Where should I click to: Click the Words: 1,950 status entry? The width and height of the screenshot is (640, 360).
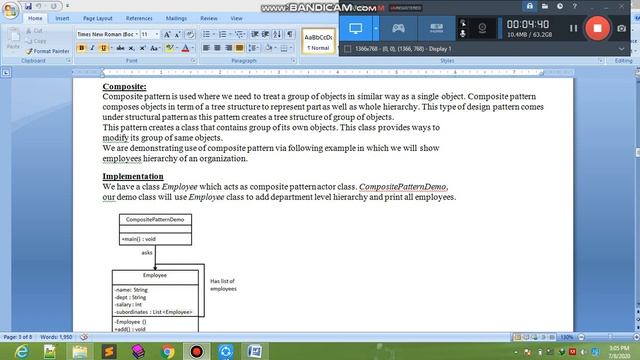click(56, 337)
